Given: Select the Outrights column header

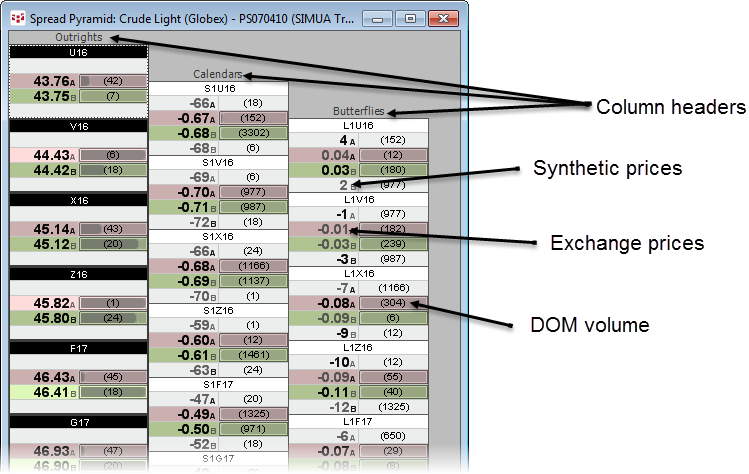Looking at the screenshot, I should click(x=78, y=38).
